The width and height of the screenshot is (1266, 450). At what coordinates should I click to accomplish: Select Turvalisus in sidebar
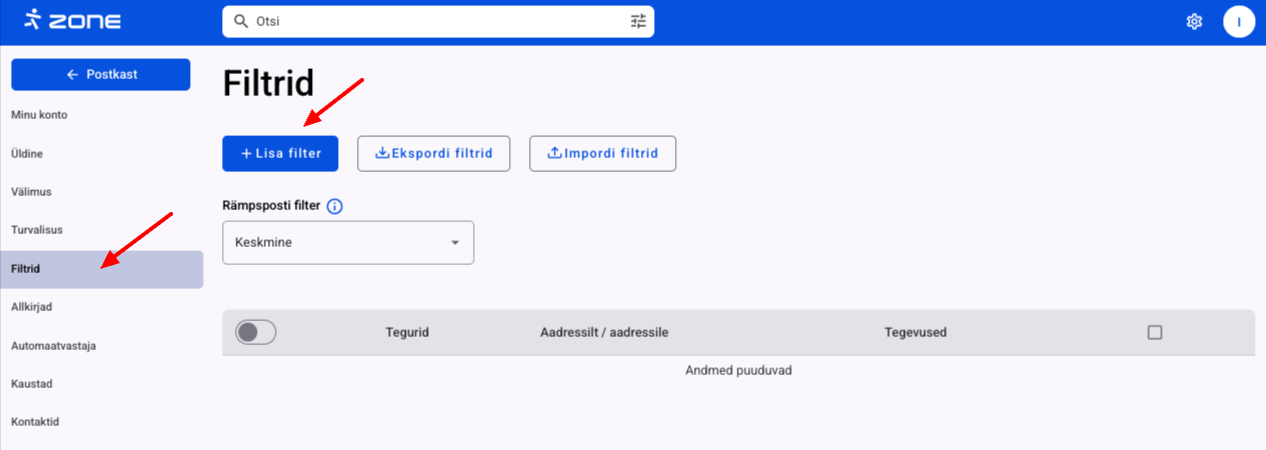pyautogui.click(x=37, y=230)
